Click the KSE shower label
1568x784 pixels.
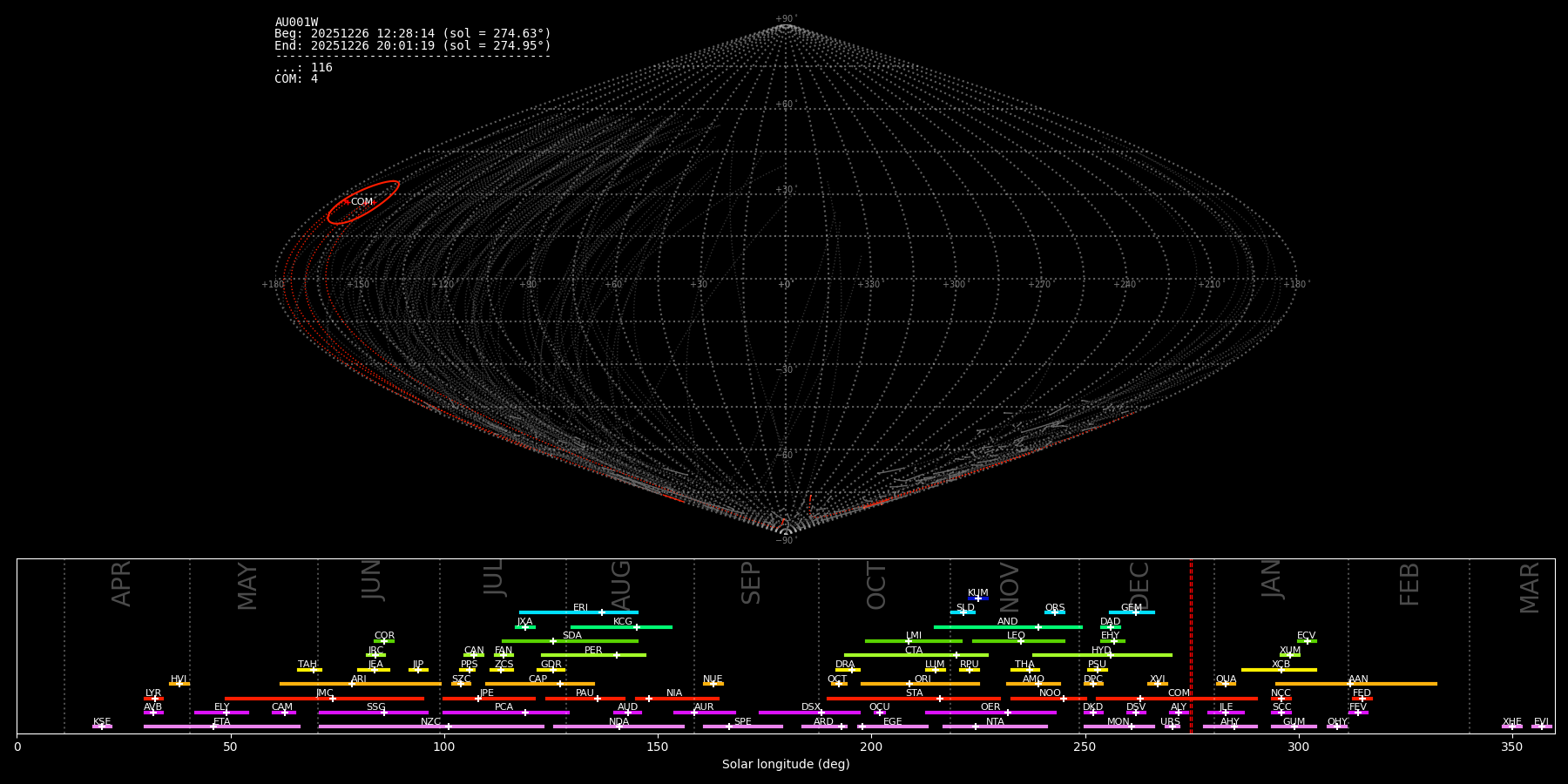102,722
